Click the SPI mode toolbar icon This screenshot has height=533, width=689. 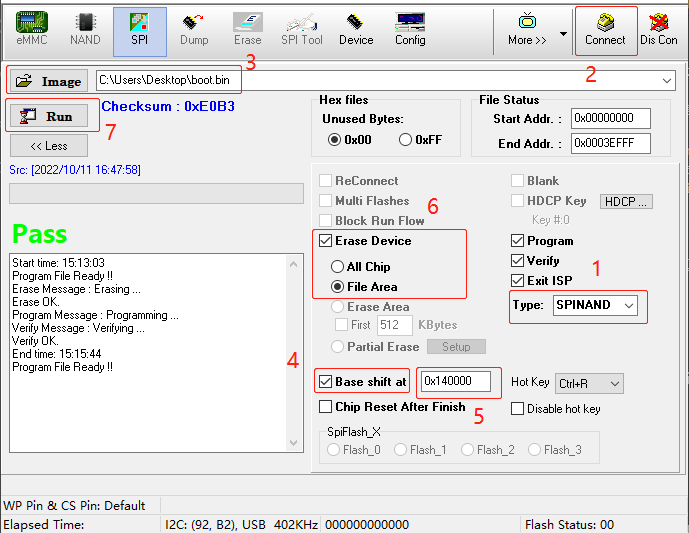[139, 28]
